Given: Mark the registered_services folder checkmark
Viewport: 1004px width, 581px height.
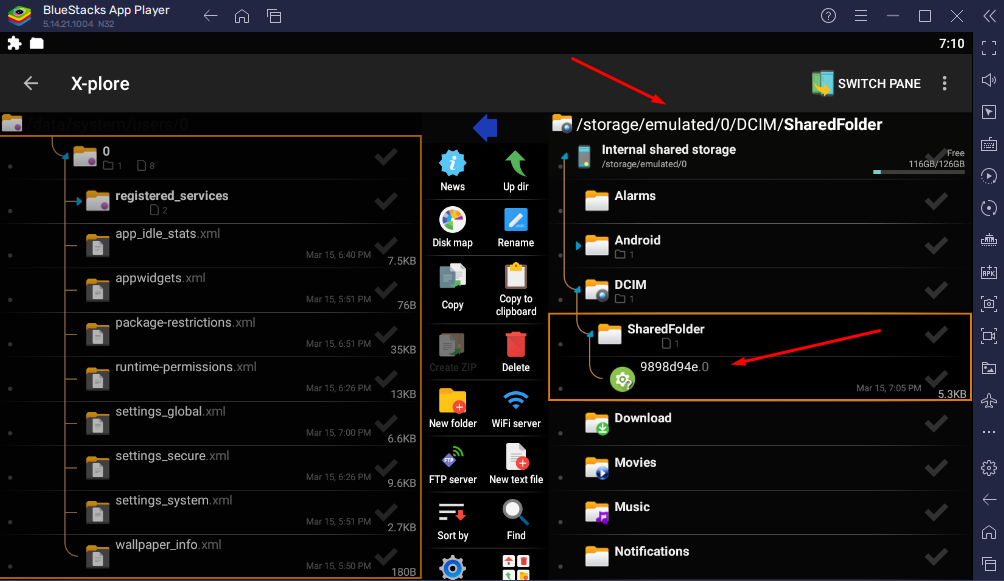Looking at the screenshot, I should click(385, 201).
